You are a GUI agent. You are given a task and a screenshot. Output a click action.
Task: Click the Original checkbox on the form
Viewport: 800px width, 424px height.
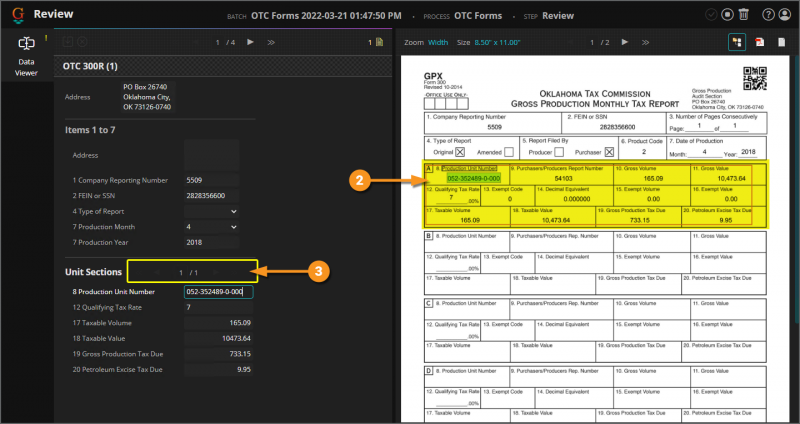point(460,152)
